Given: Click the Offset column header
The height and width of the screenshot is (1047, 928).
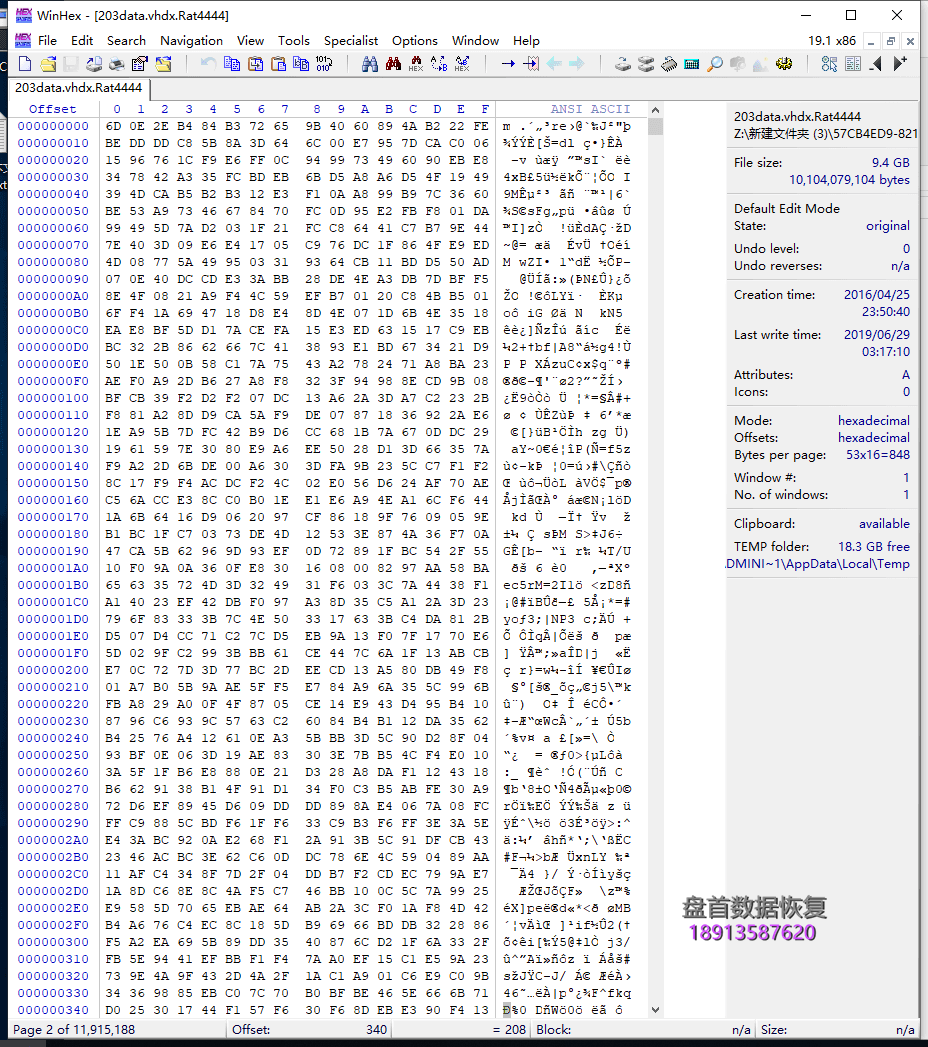Looking at the screenshot, I should [x=53, y=109].
